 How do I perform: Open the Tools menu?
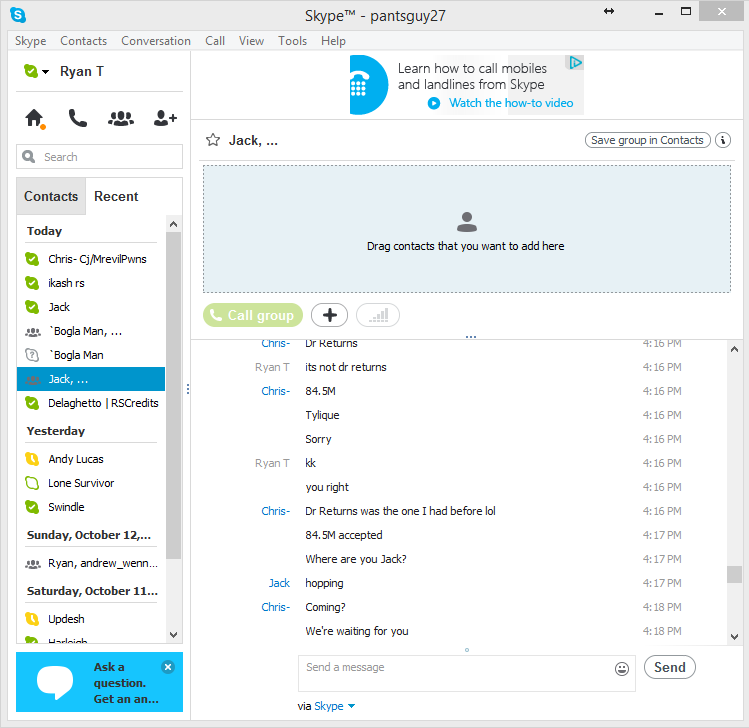(292, 41)
